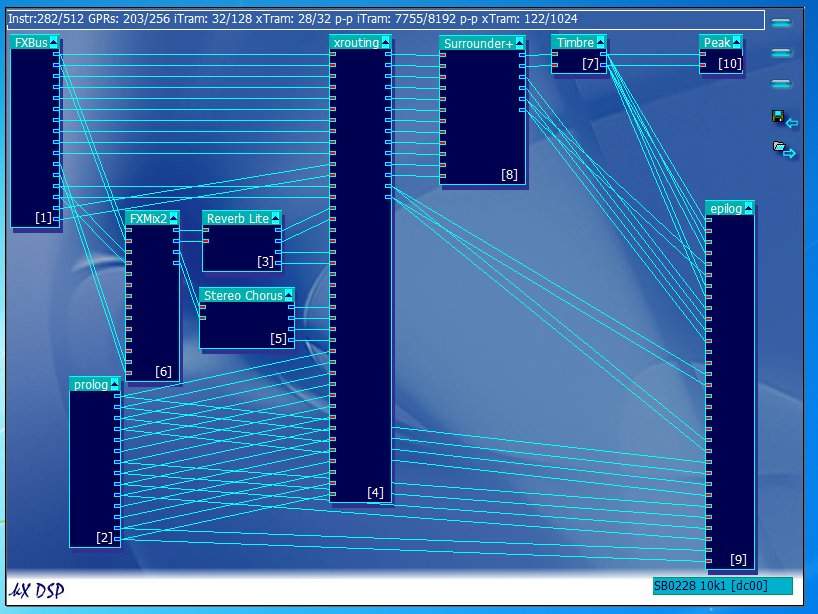
Task: Select the Peak module title
Action: click(717, 42)
